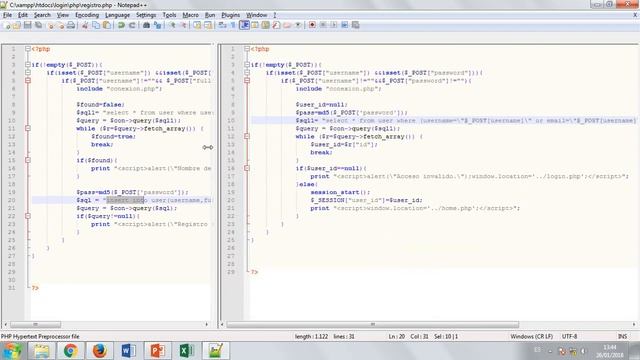Click the Zoom Out toolbar icon
Image resolution: width=640 pixels, height=360 pixels.
[184, 25]
